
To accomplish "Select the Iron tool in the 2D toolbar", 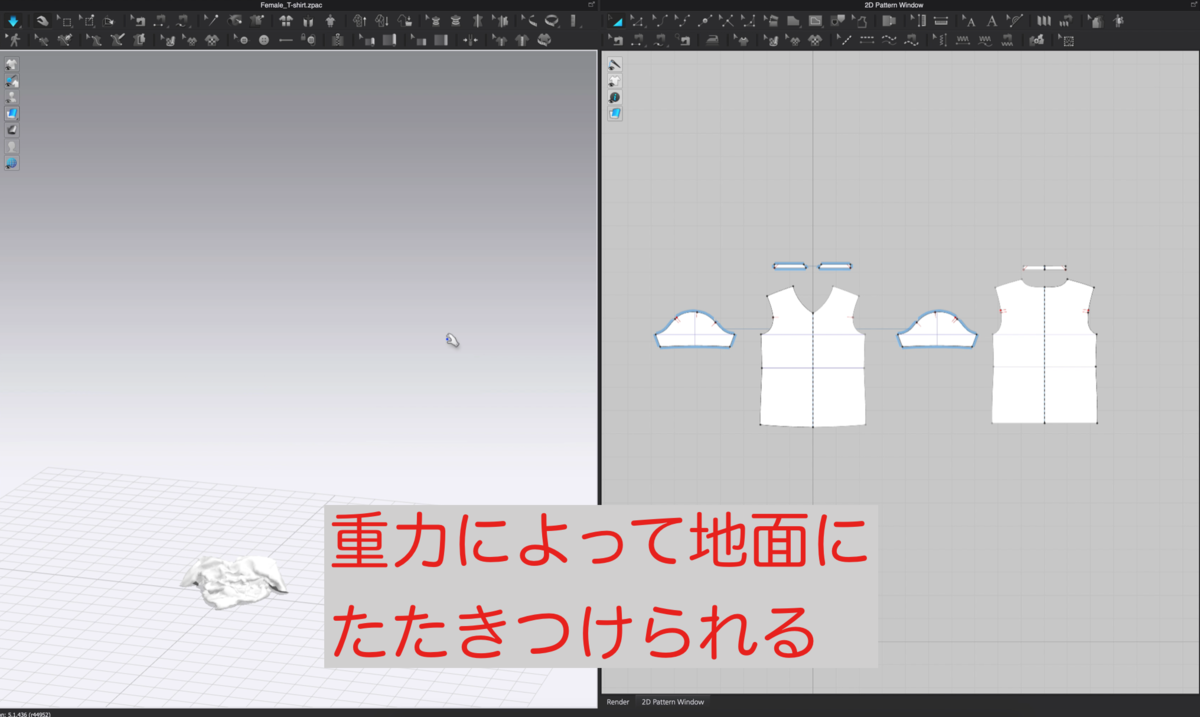I will (713, 40).
